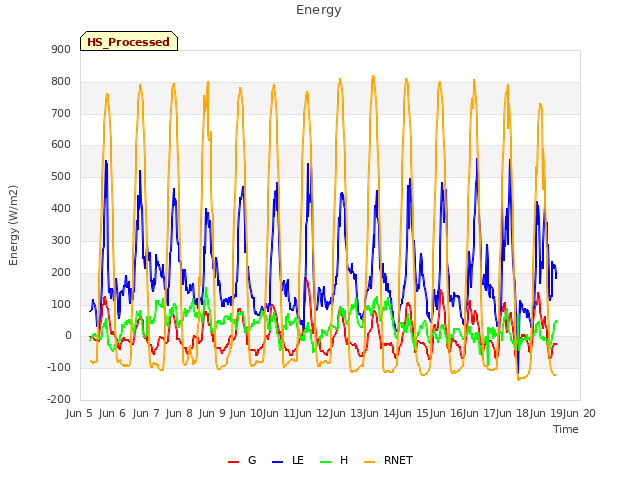
Task: Click the 500 y-axis tick label
Action: (x=61, y=177)
